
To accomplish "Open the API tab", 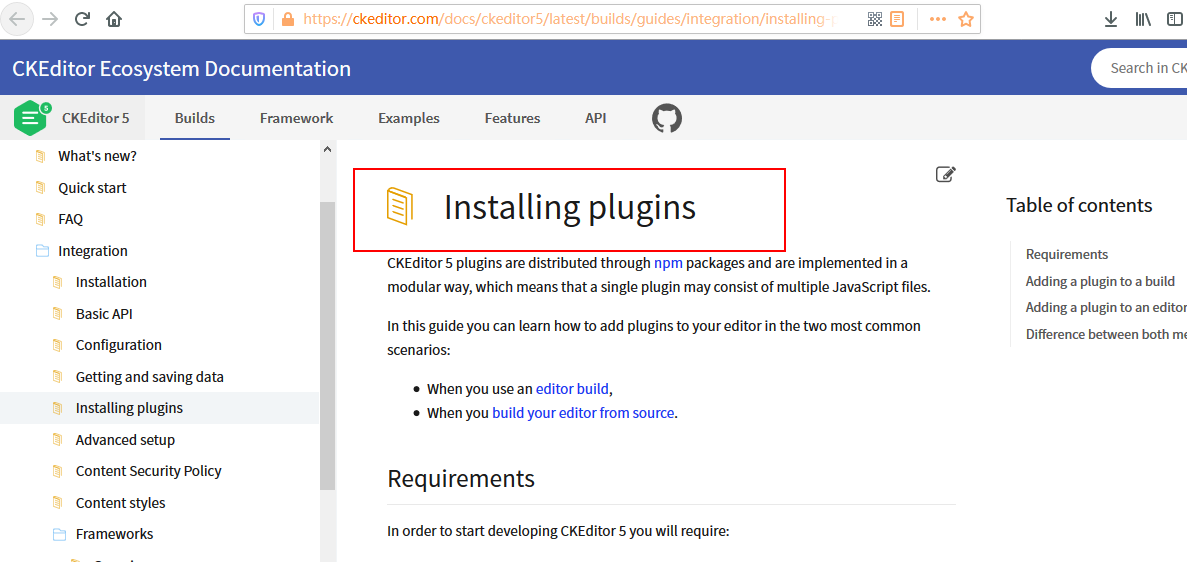I will [596, 118].
